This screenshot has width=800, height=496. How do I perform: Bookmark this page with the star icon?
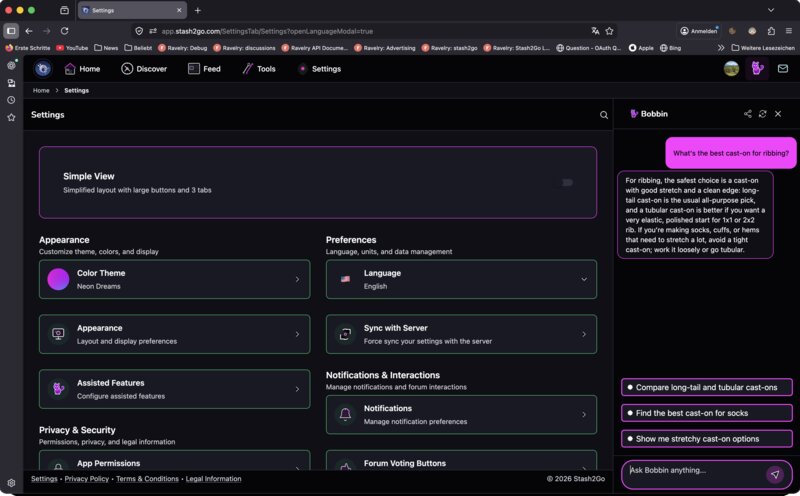(x=609, y=31)
